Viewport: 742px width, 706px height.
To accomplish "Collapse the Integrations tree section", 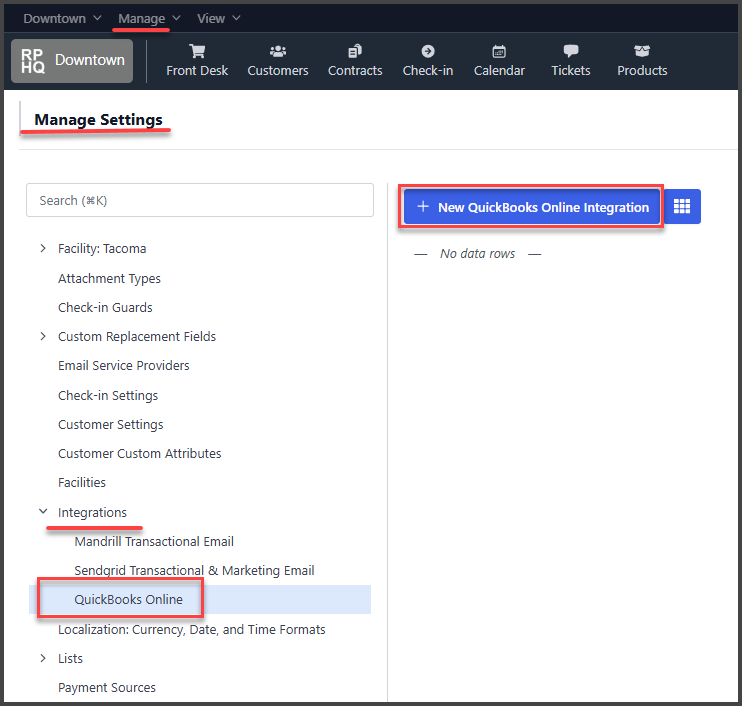I will [42, 512].
